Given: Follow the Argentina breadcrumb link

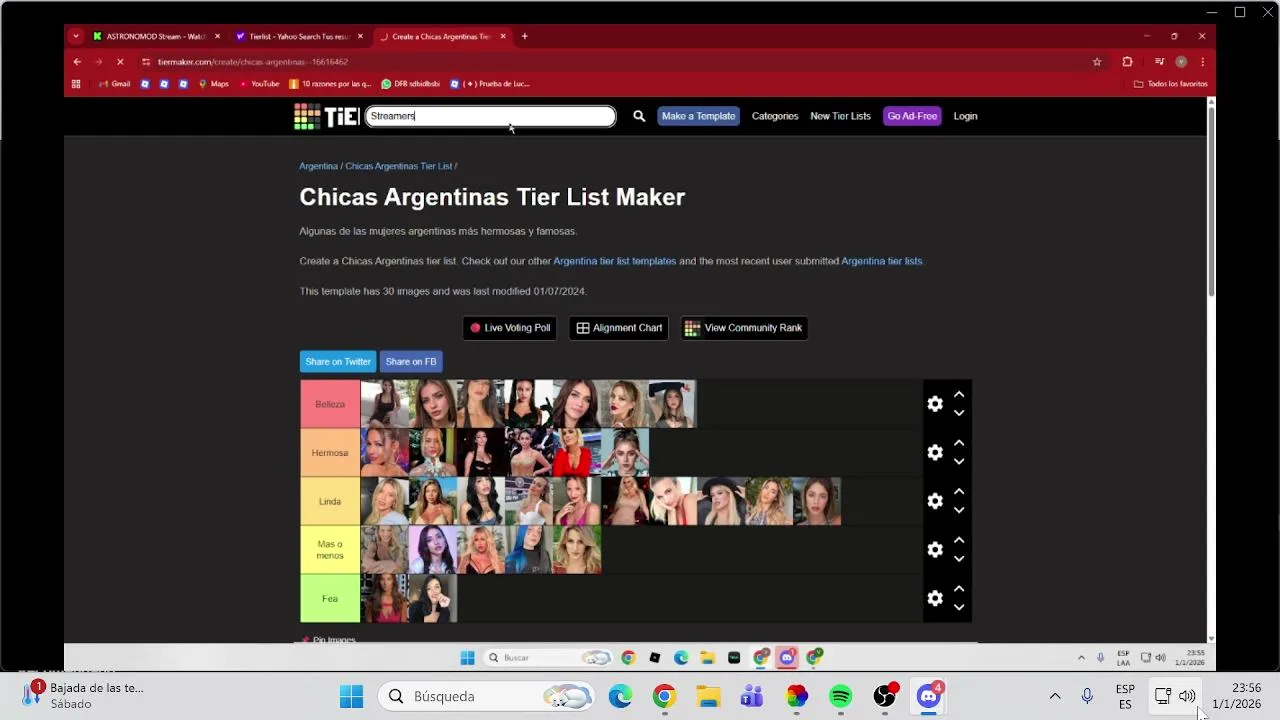Looking at the screenshot, I should coord(318,166).
